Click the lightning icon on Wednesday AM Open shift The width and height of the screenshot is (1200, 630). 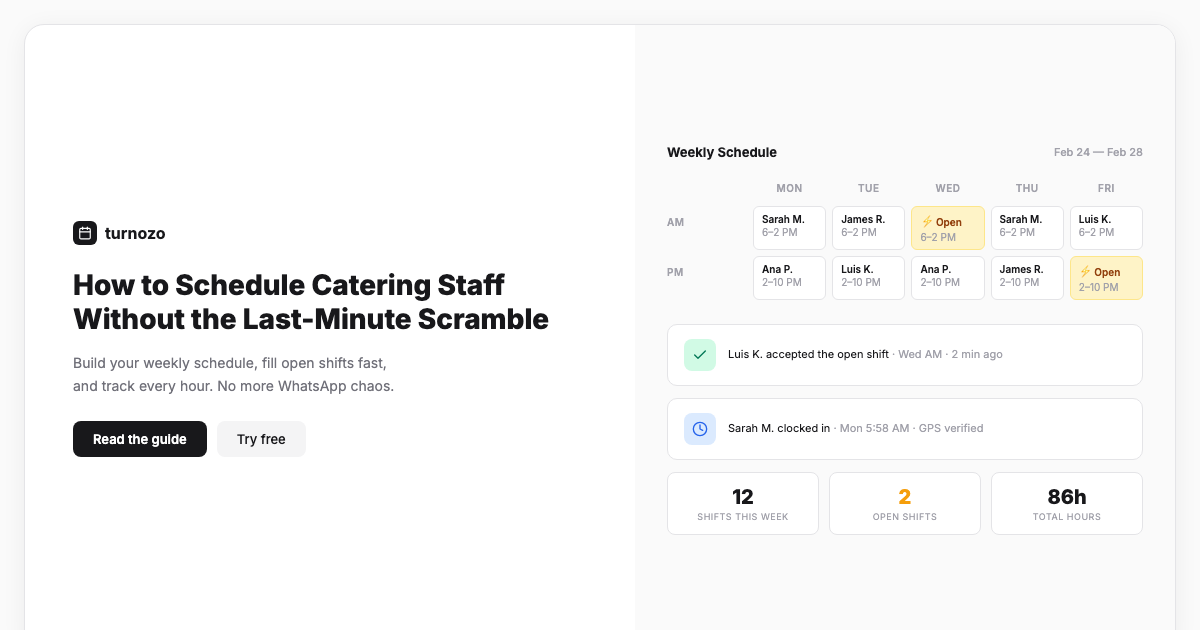[929, 221]
